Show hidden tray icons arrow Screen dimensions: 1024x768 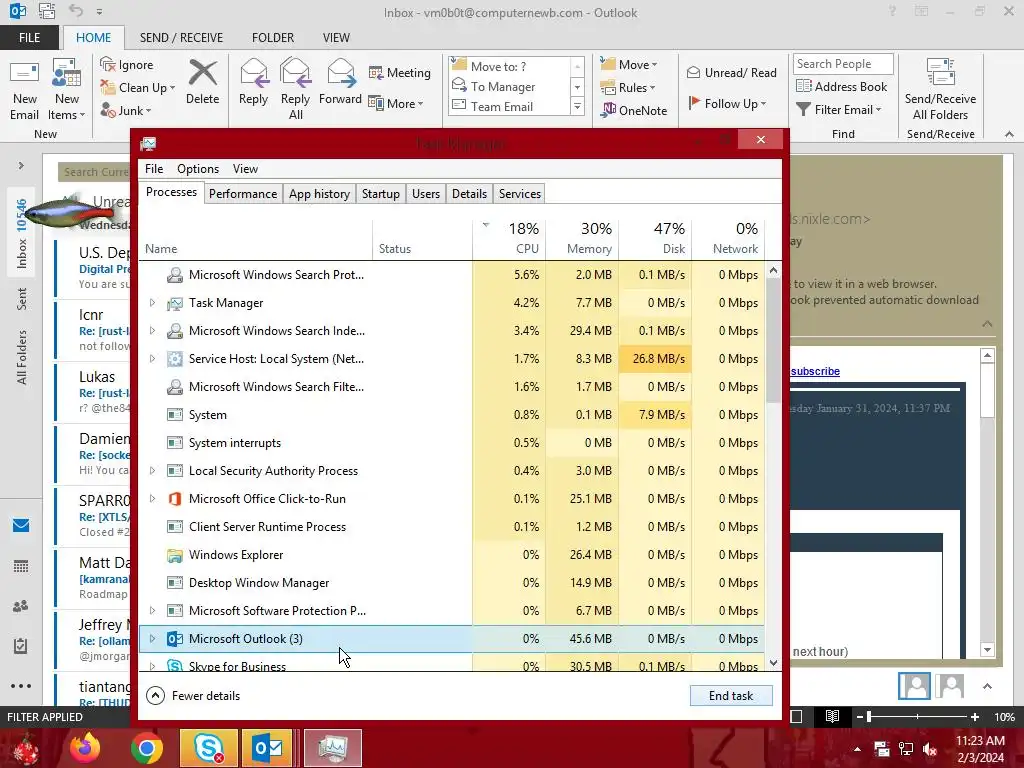[x=857, y=749]
